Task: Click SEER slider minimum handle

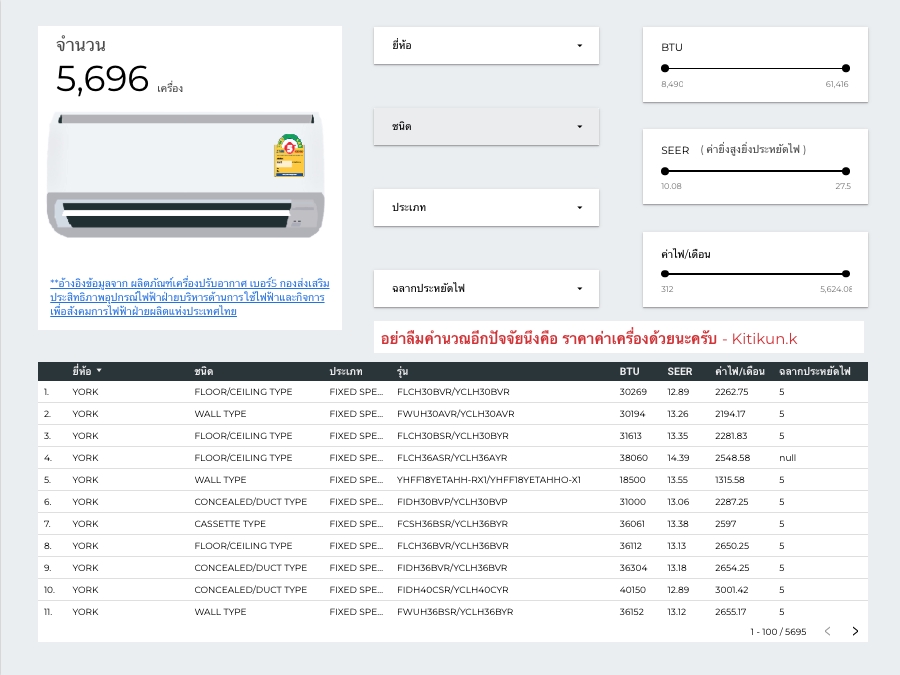Action: (665, 171)
